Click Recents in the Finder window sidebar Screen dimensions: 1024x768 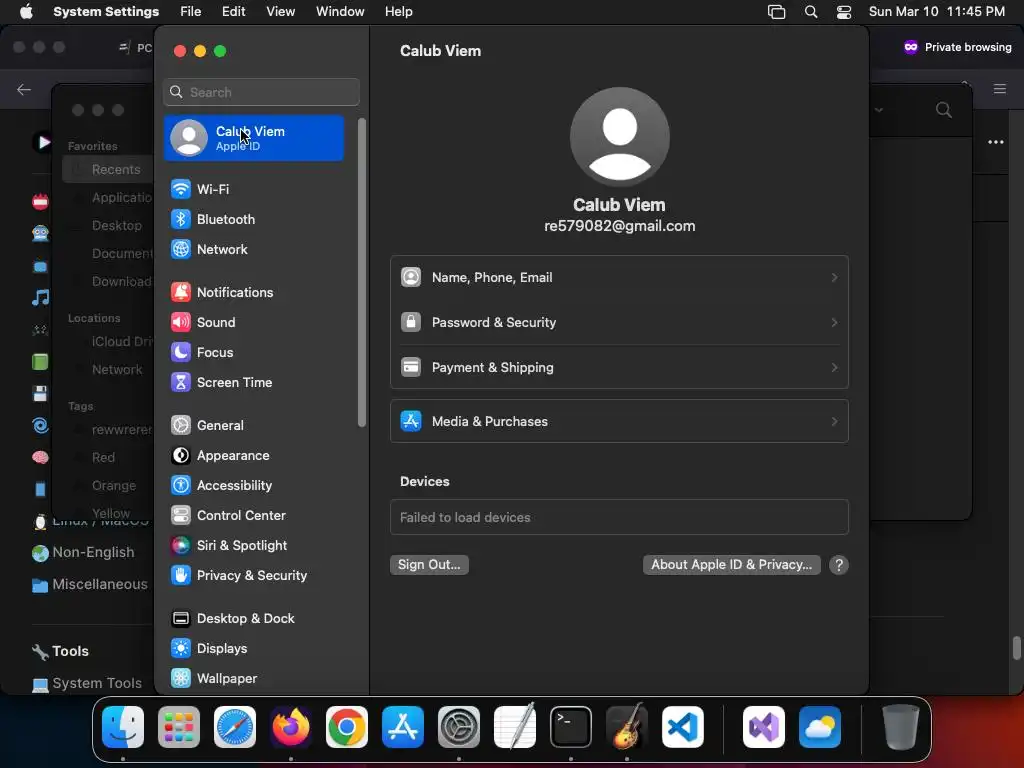coord(108,170)
